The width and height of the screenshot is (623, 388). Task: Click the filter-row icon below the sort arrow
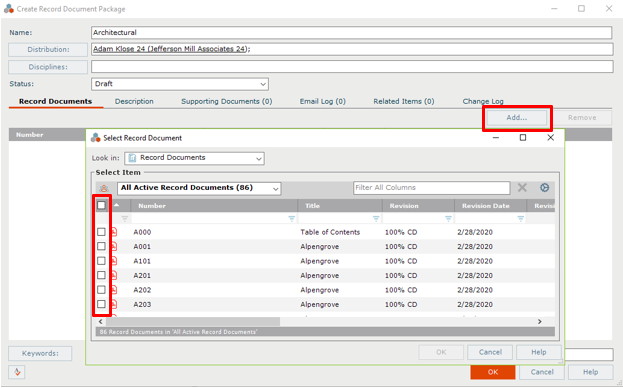click(124, 219)
